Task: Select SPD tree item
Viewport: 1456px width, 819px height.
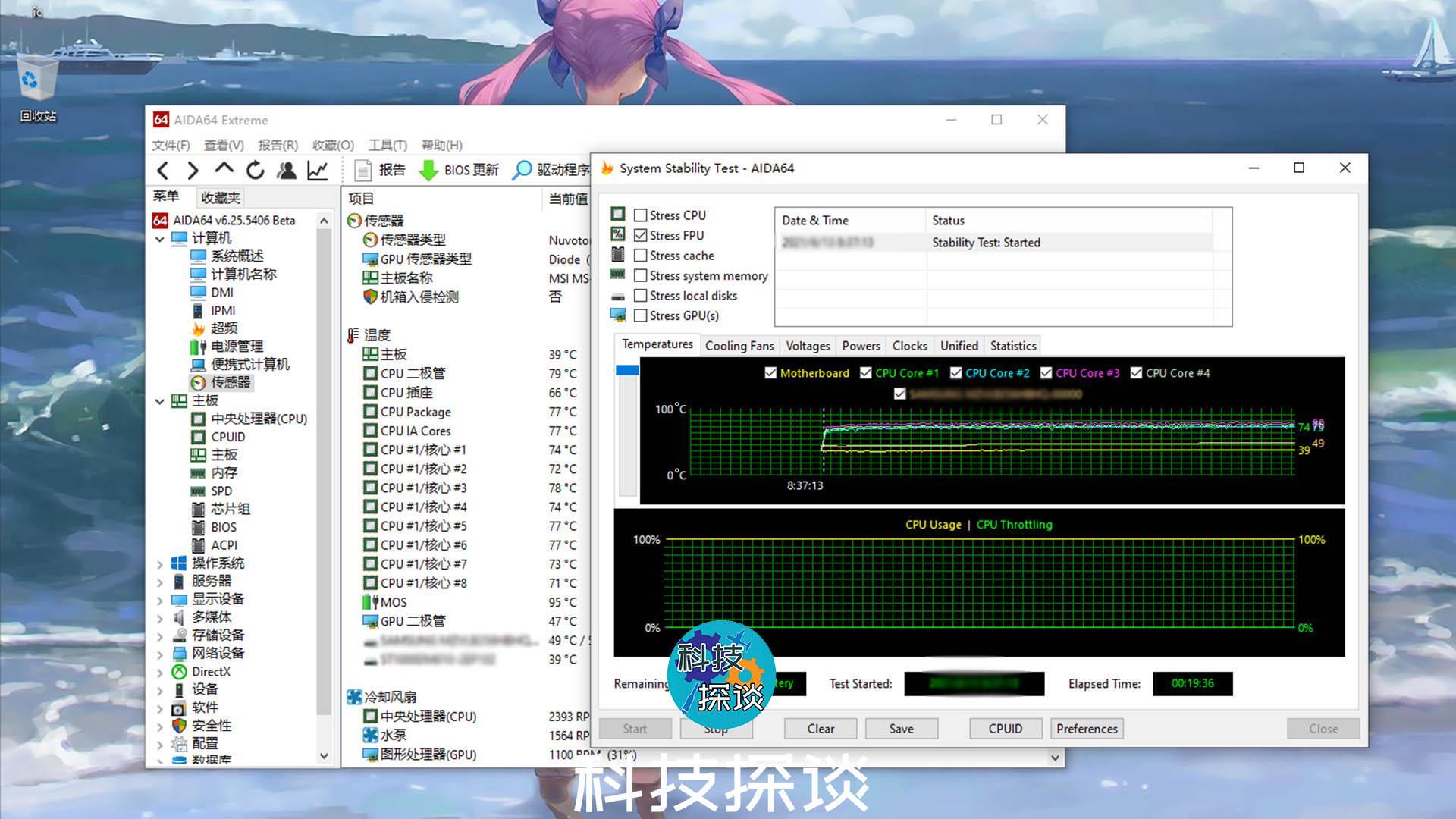Action: coord(221,491)
